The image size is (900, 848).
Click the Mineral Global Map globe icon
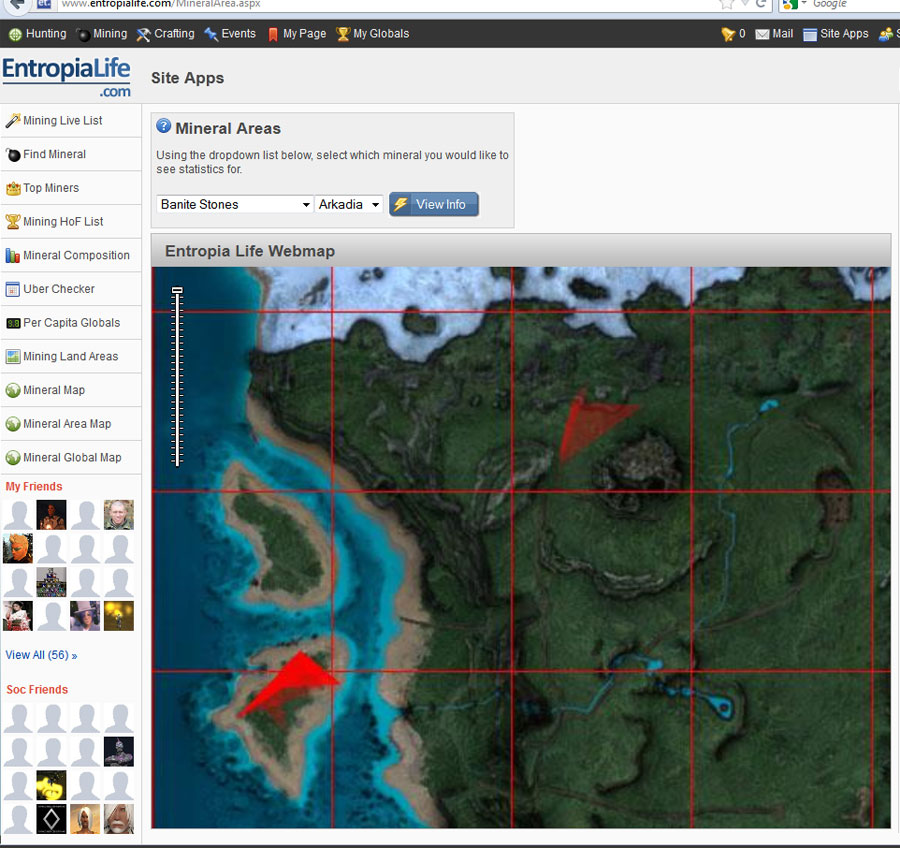click(13, 458)
